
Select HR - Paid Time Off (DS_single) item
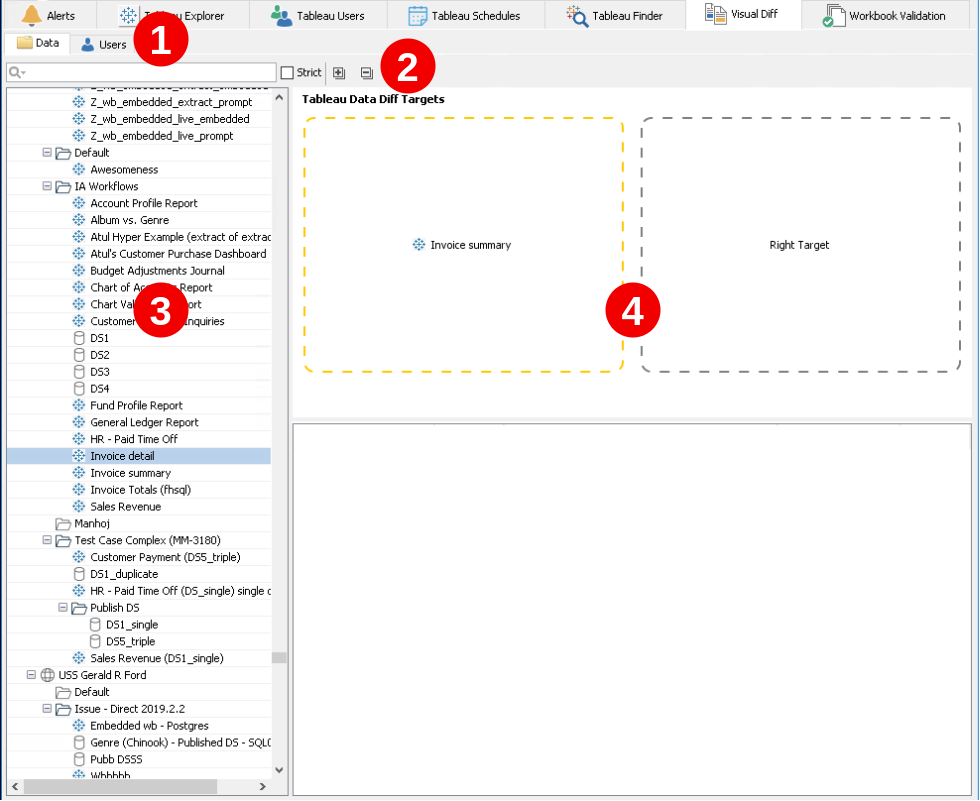coord(180,590)
